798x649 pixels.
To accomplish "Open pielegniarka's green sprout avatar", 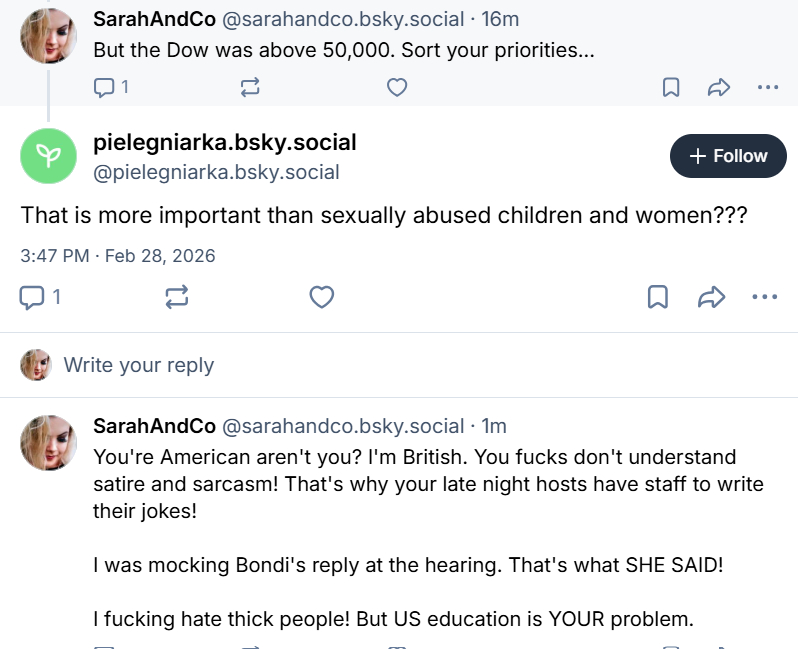I will [49, 156].
